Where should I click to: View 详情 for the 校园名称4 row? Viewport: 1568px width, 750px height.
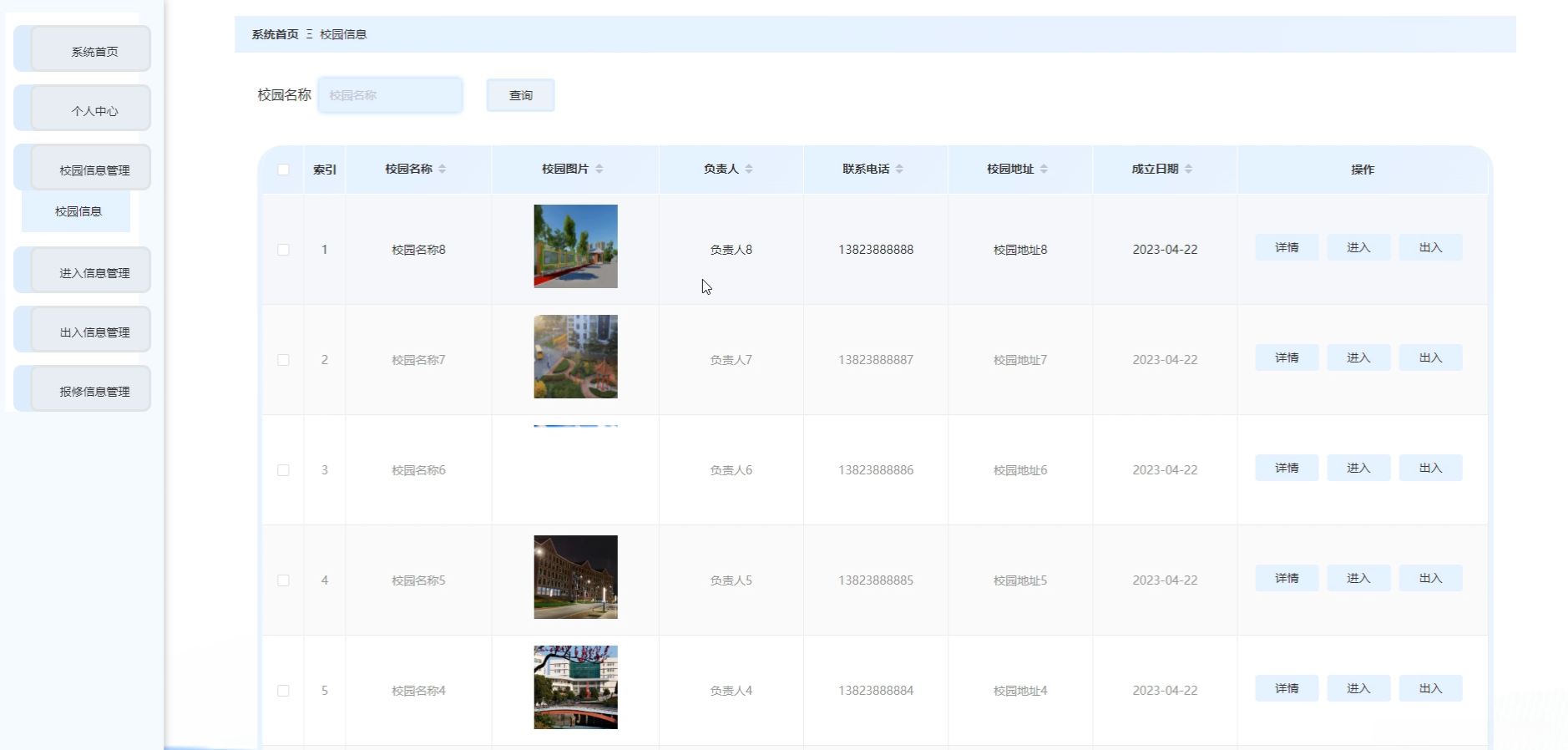[x=1287, y=688]
